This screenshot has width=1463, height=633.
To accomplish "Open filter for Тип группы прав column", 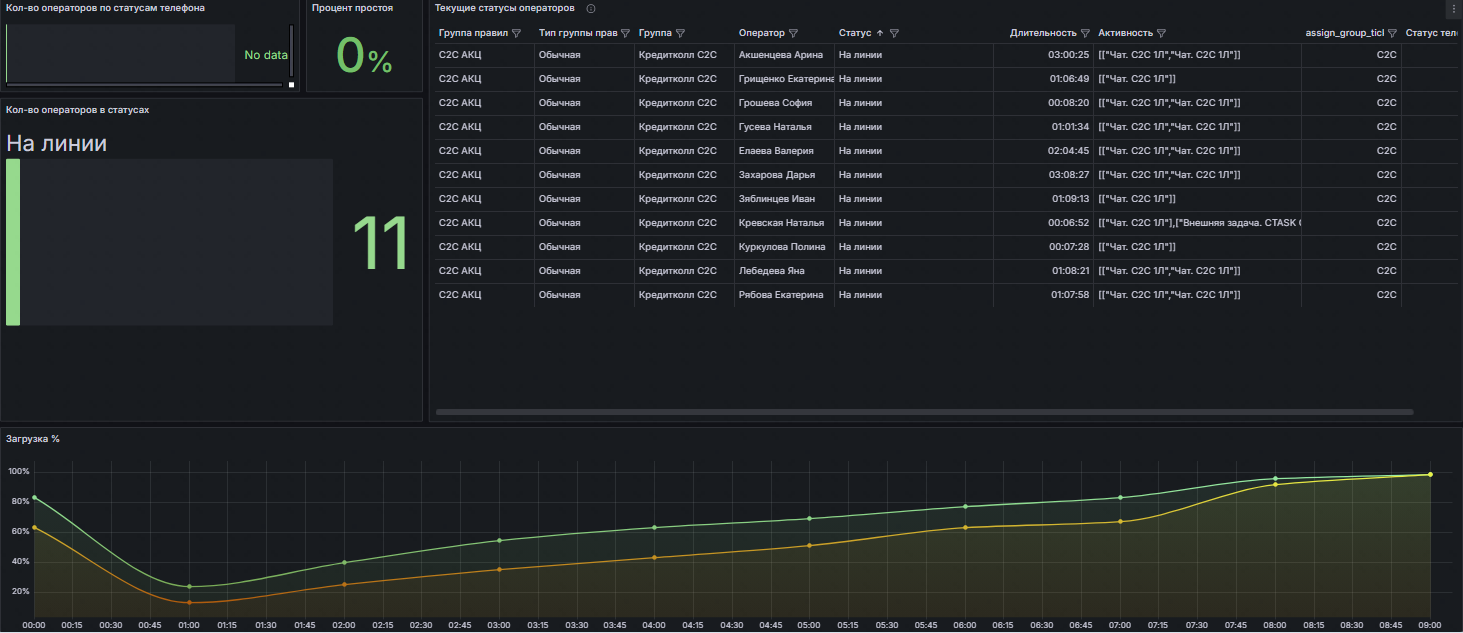I will (x=625, y=33).
